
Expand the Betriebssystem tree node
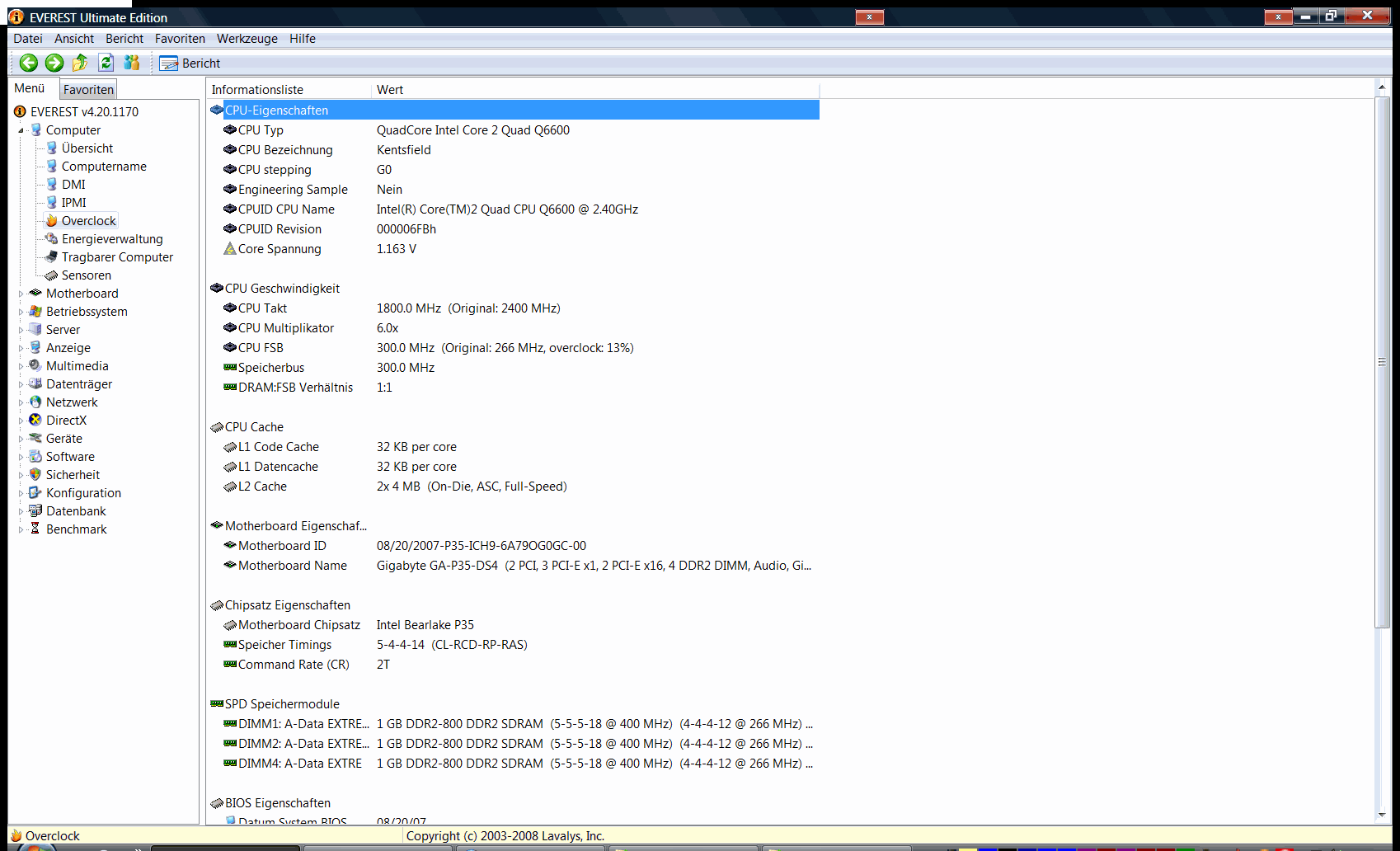pyautogui.click(x=21, y=312)
